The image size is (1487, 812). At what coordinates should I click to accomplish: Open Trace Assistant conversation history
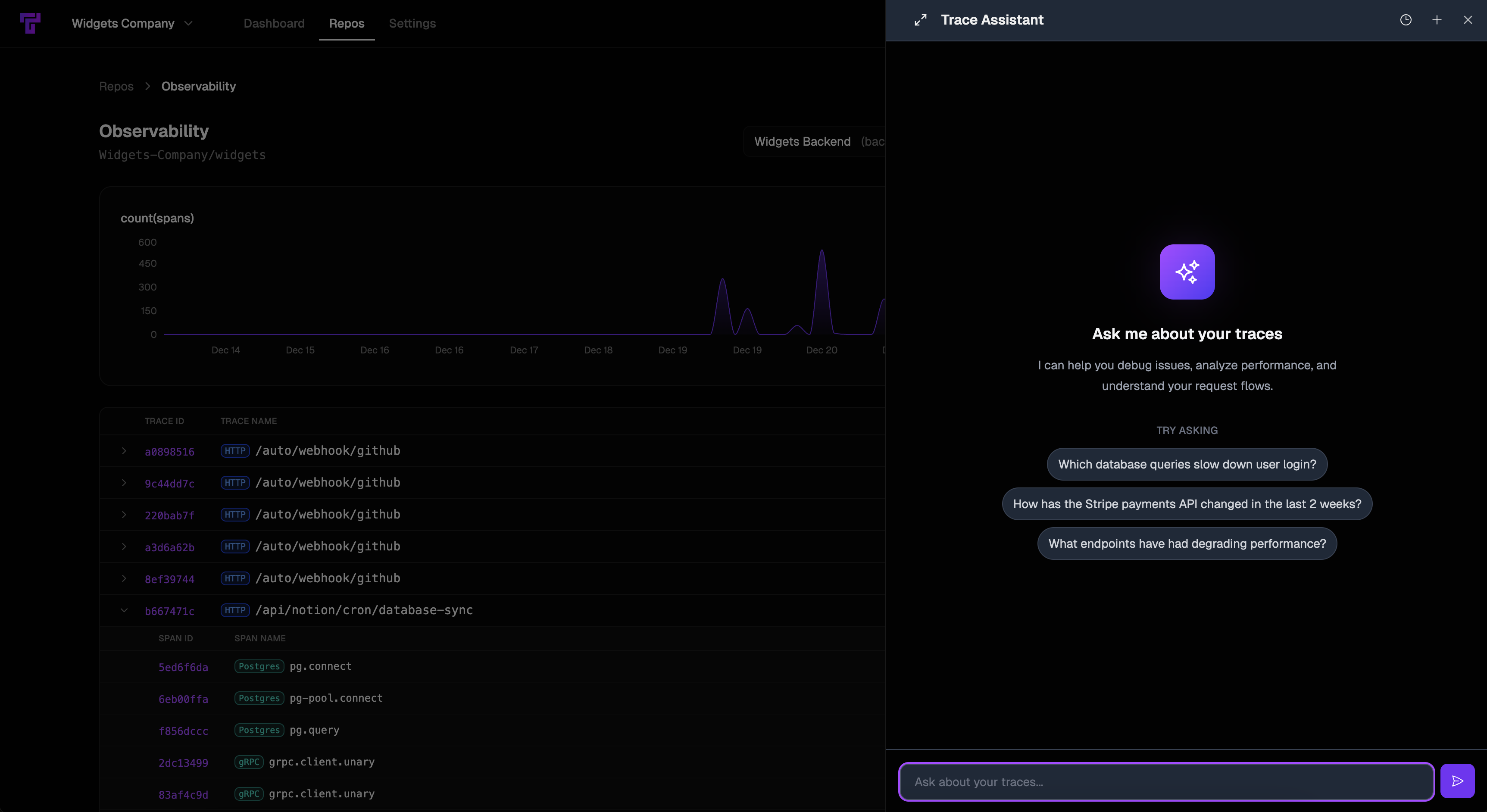point(1406,19)
